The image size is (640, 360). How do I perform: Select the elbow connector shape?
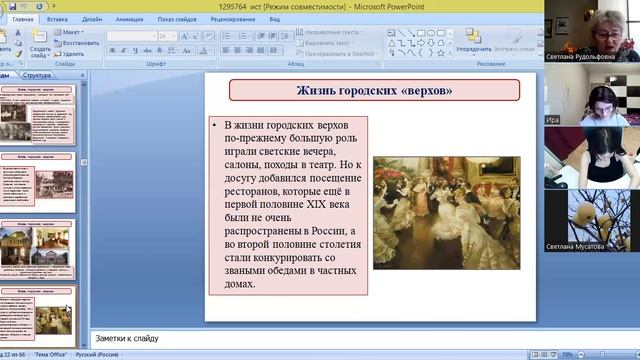tap(402, 43)
